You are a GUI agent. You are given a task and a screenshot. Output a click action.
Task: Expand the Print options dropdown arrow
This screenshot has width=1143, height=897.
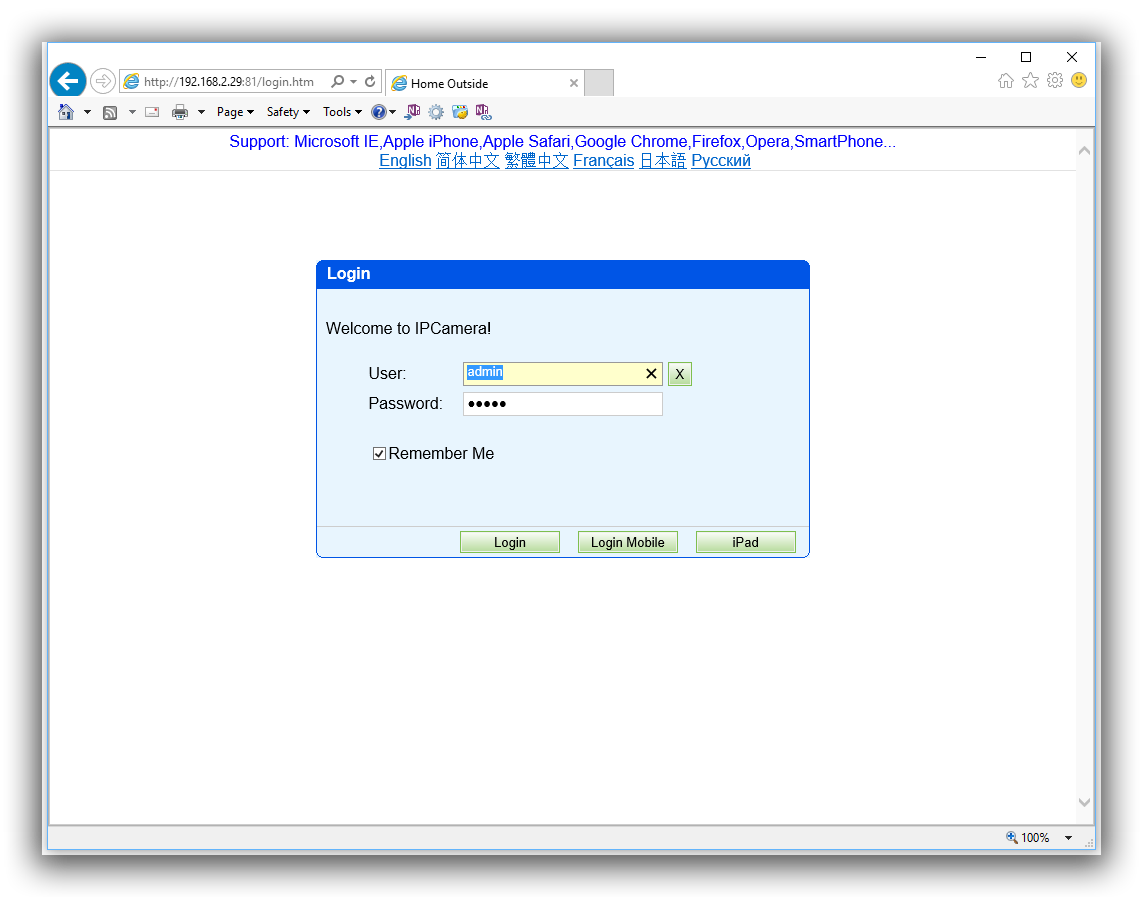point(201,112)
